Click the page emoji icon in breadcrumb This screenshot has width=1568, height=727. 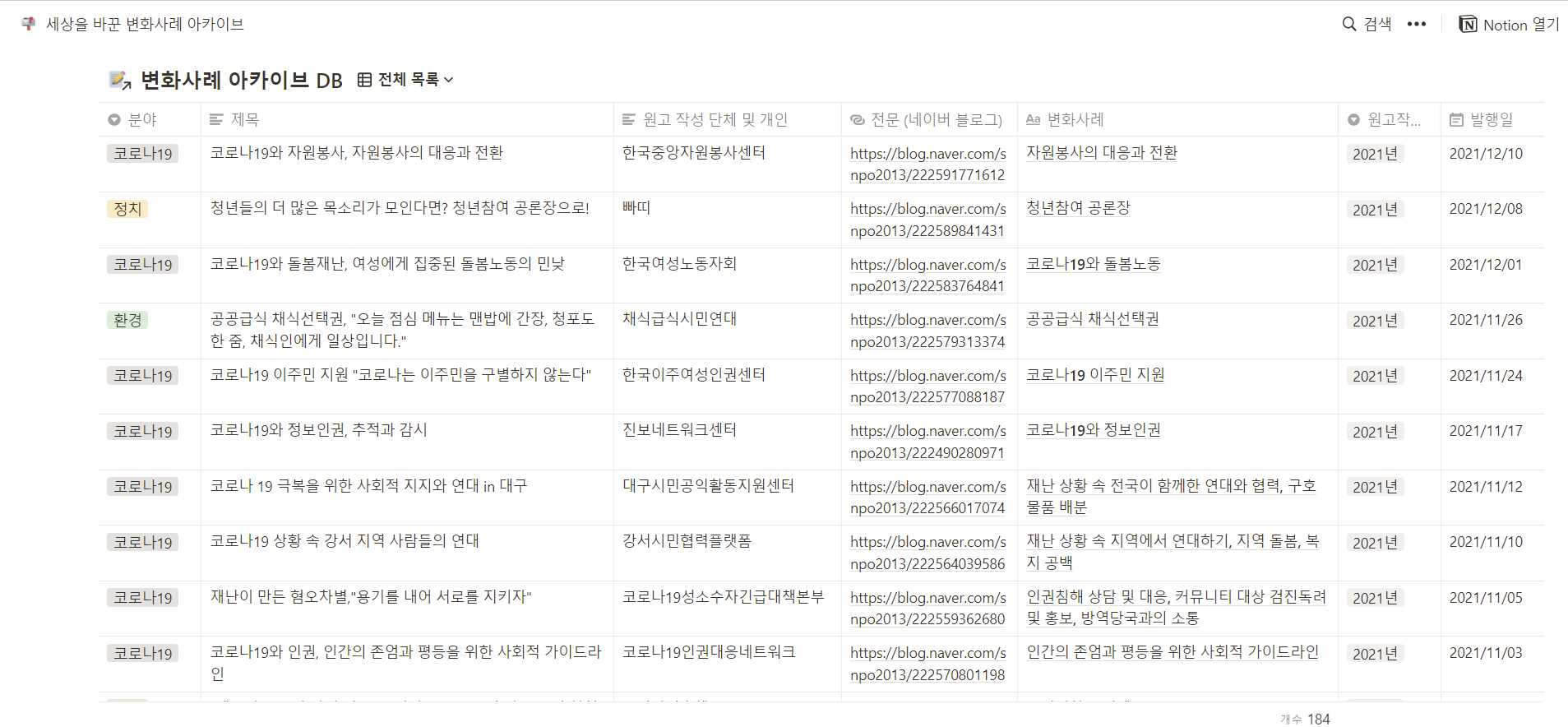(29, 24)
